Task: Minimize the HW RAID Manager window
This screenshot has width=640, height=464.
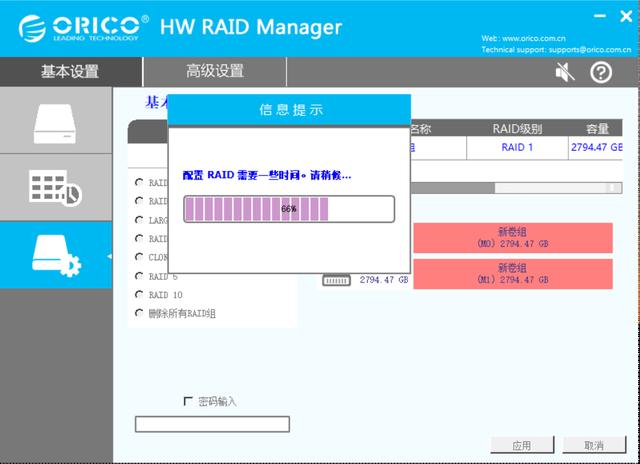Action: [600, 16]
